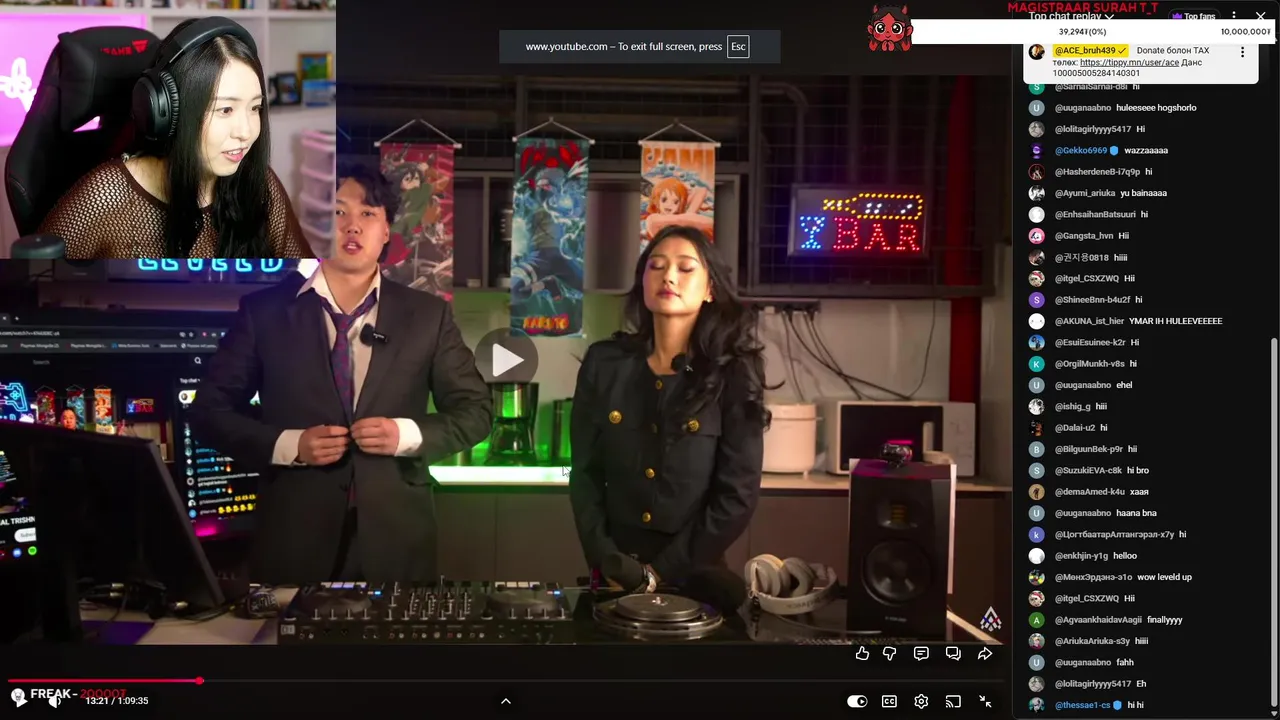Click avatar of @Ayumi_ariuka
The height and width of the screenshot is (720, 1280).
(x=1037, y=193)
